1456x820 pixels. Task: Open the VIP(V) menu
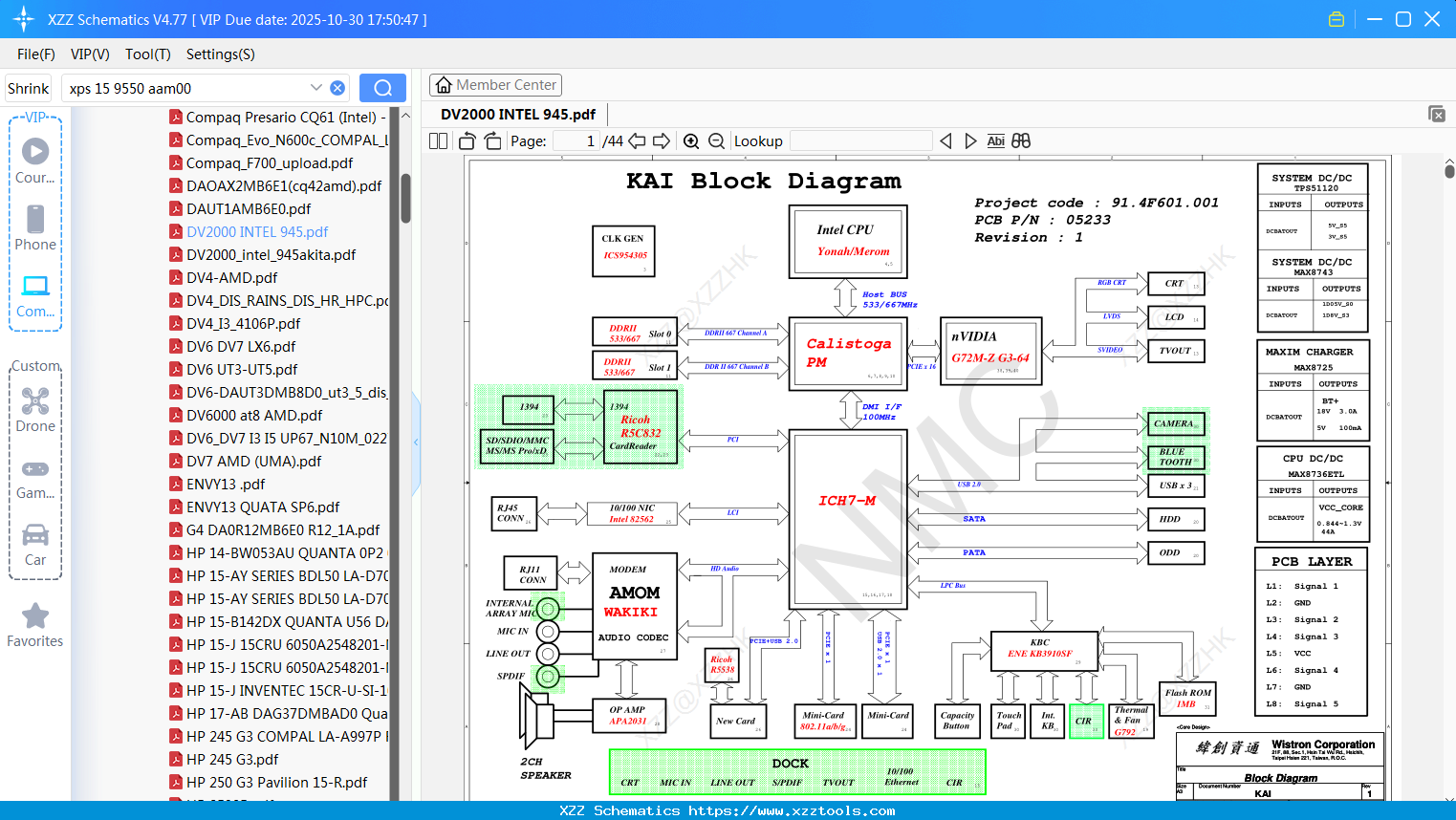(90, 54)
